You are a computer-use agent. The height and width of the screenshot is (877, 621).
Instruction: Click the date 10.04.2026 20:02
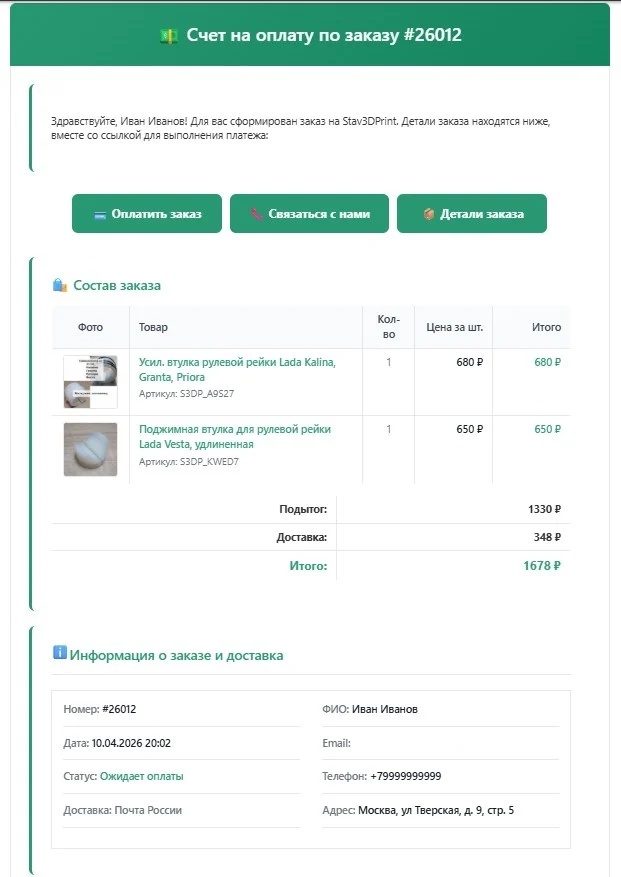[131, 743]
